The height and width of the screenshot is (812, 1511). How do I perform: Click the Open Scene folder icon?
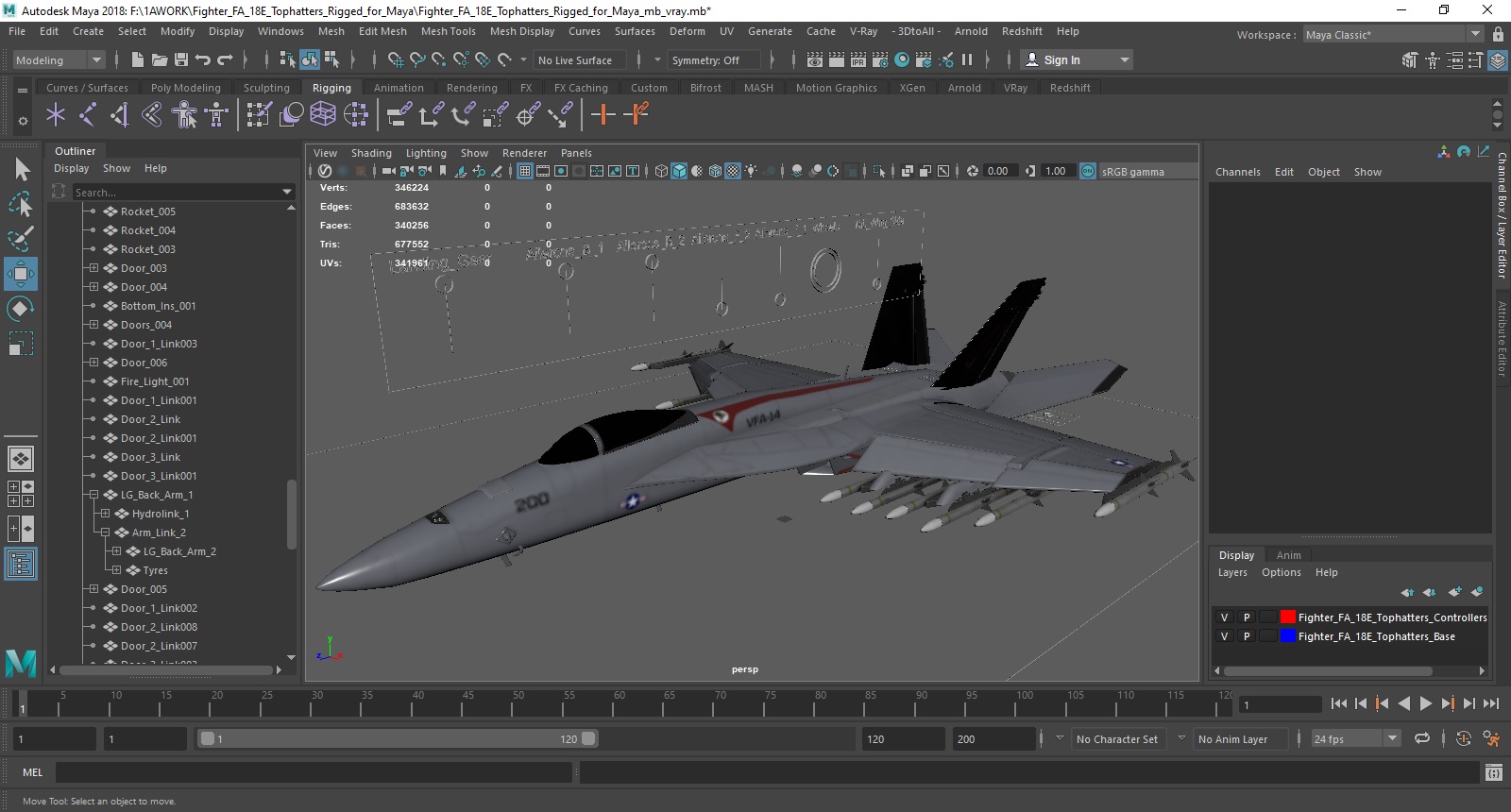tap(160, 59)
